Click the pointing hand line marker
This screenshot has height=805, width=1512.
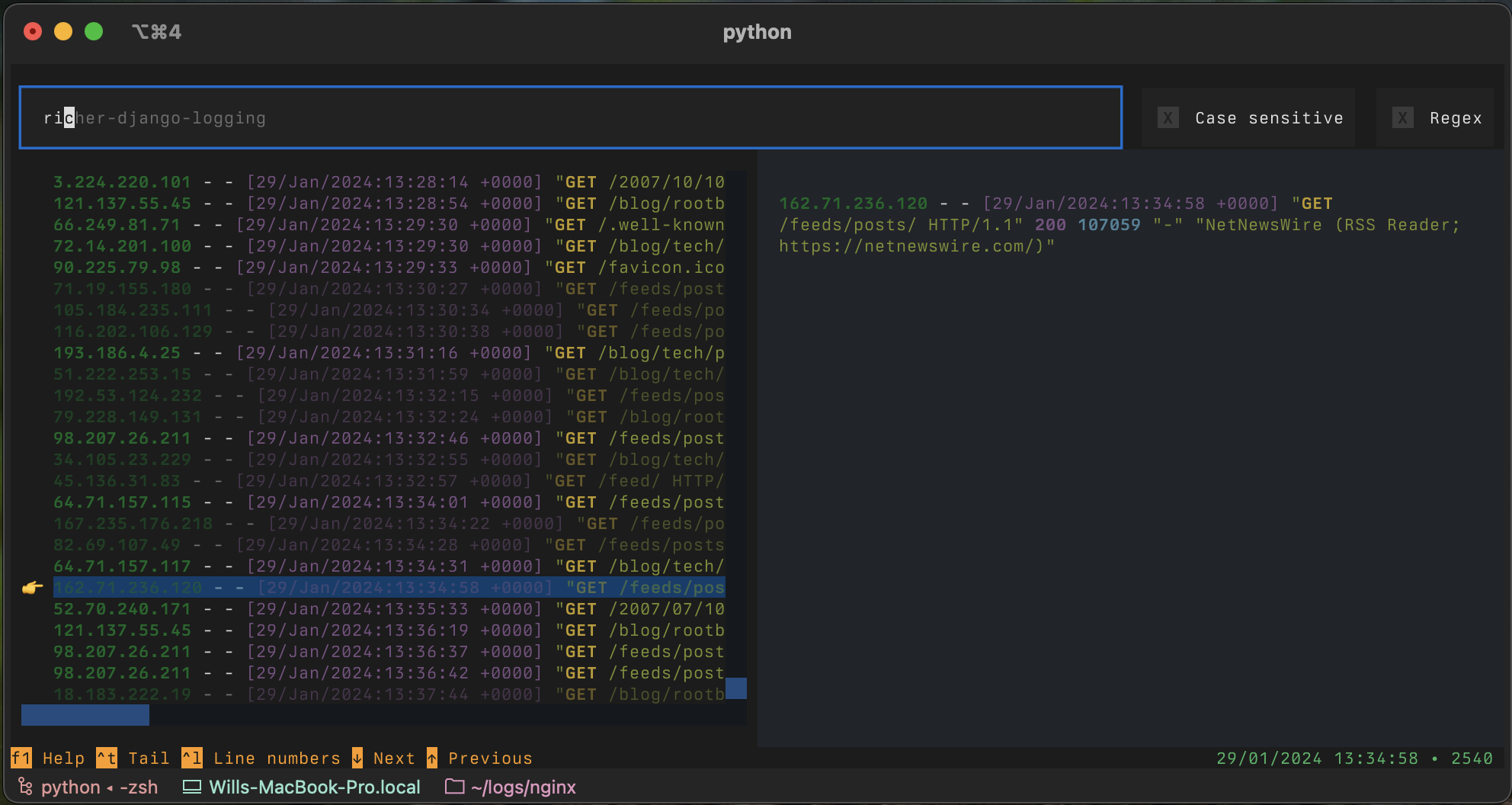(33, 588)
